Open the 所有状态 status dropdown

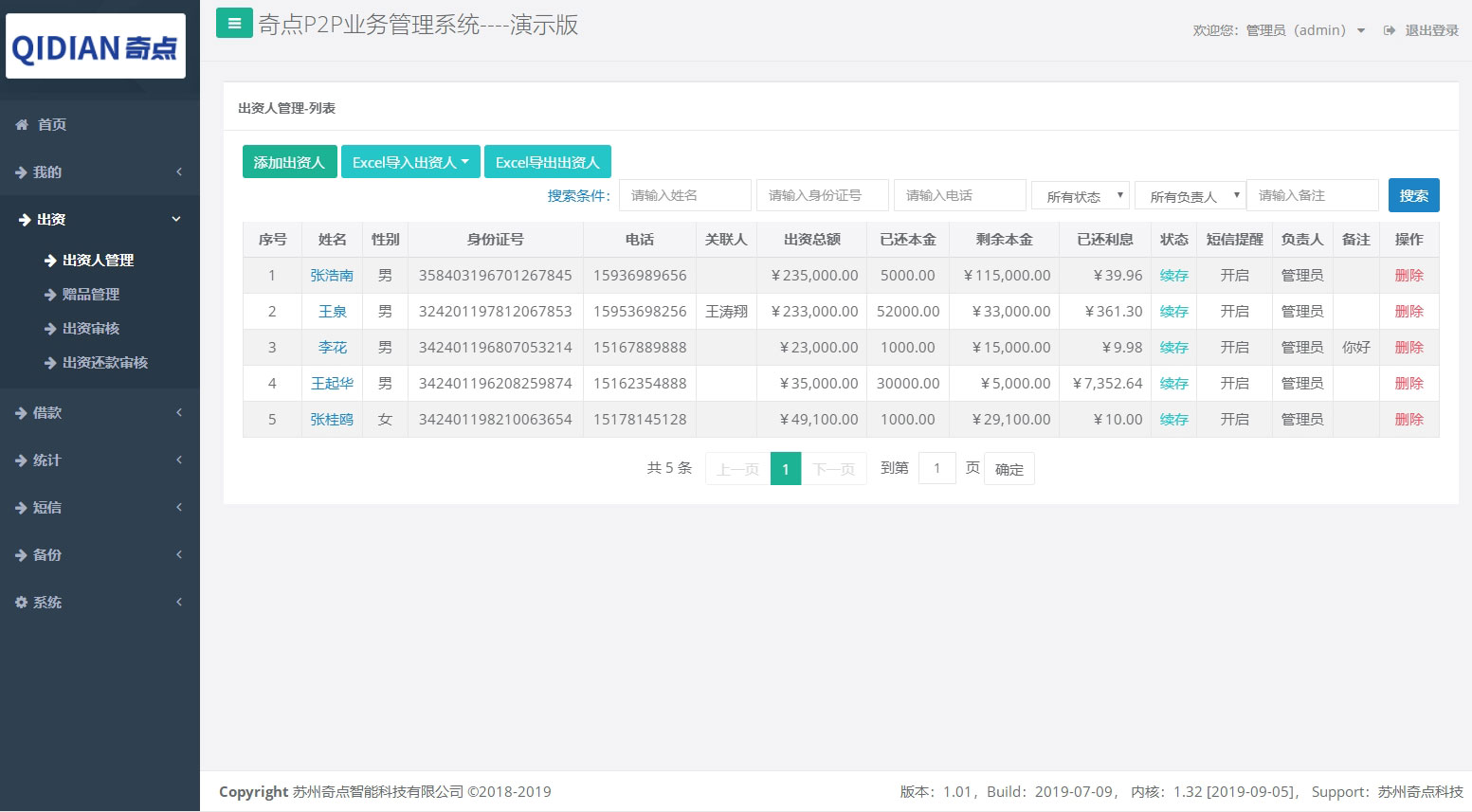point(1080,195)
